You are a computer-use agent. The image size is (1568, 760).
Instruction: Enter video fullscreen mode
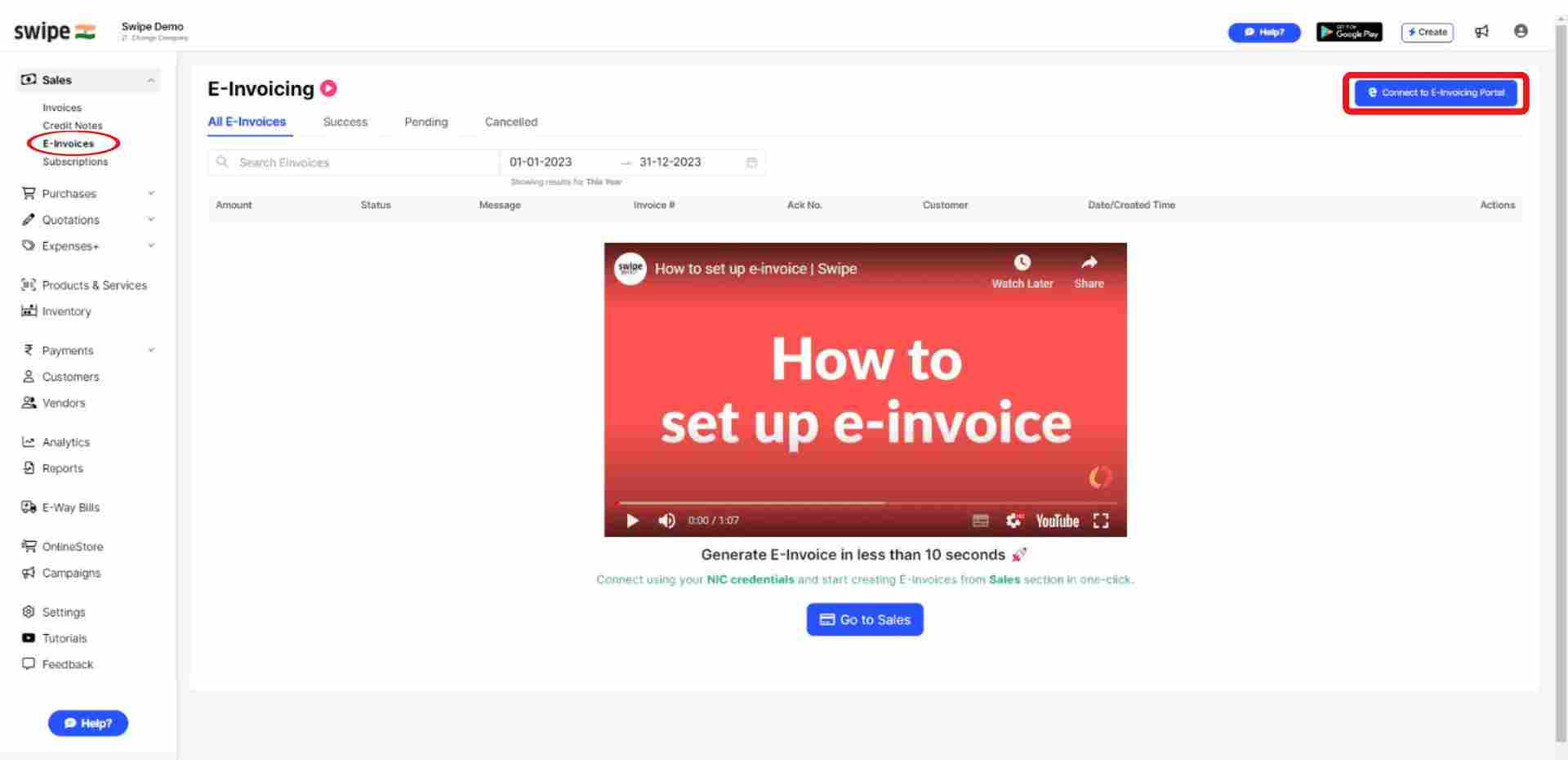click(x=1101, y=521)
